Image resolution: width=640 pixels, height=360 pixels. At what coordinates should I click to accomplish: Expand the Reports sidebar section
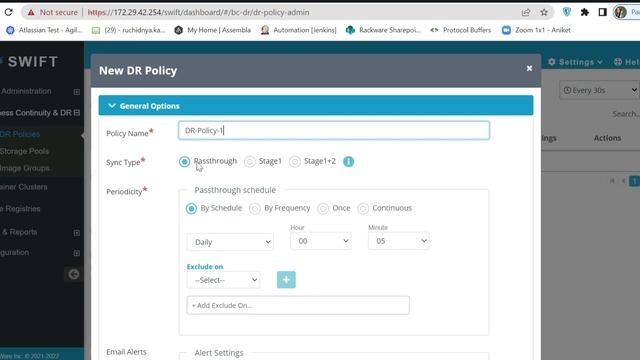click(x=76, y=233)
